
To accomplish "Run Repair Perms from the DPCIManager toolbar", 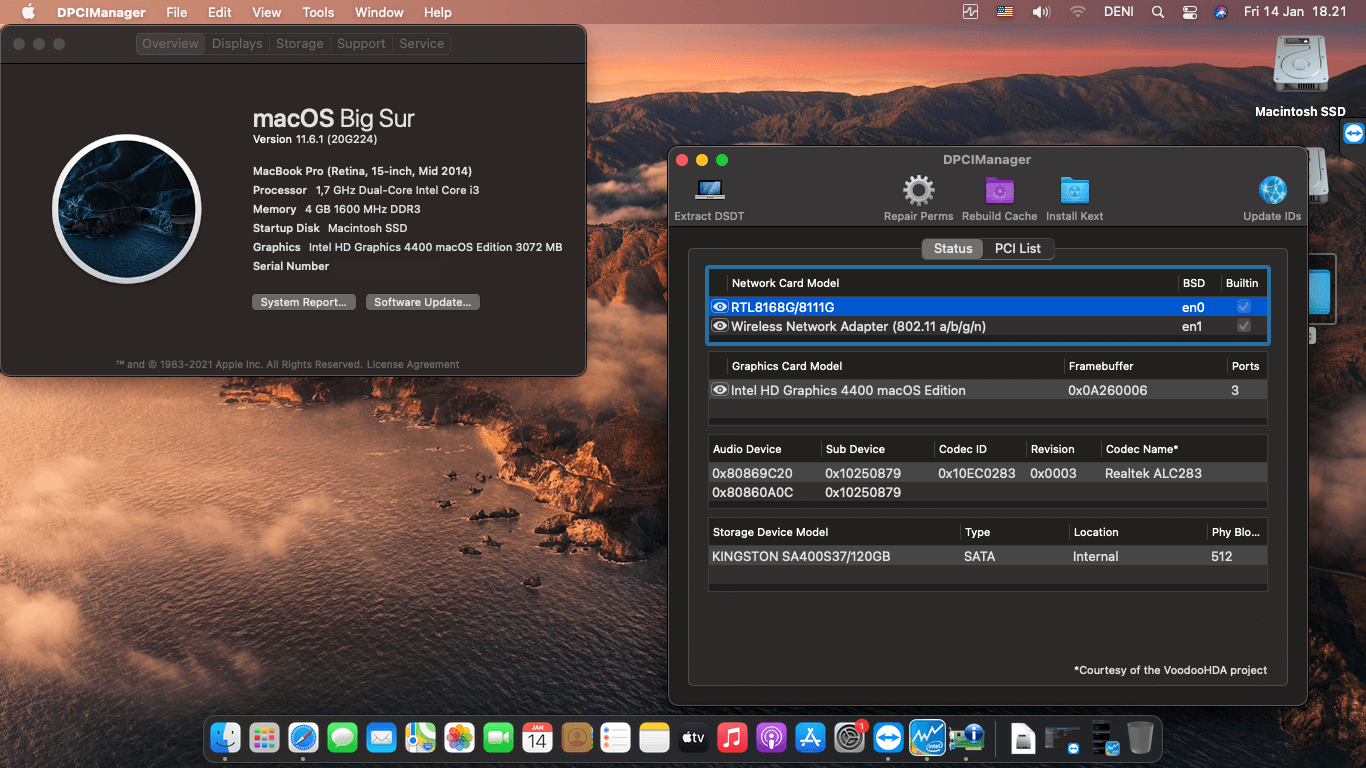I will pyautogui.click(x=918, y=190).
